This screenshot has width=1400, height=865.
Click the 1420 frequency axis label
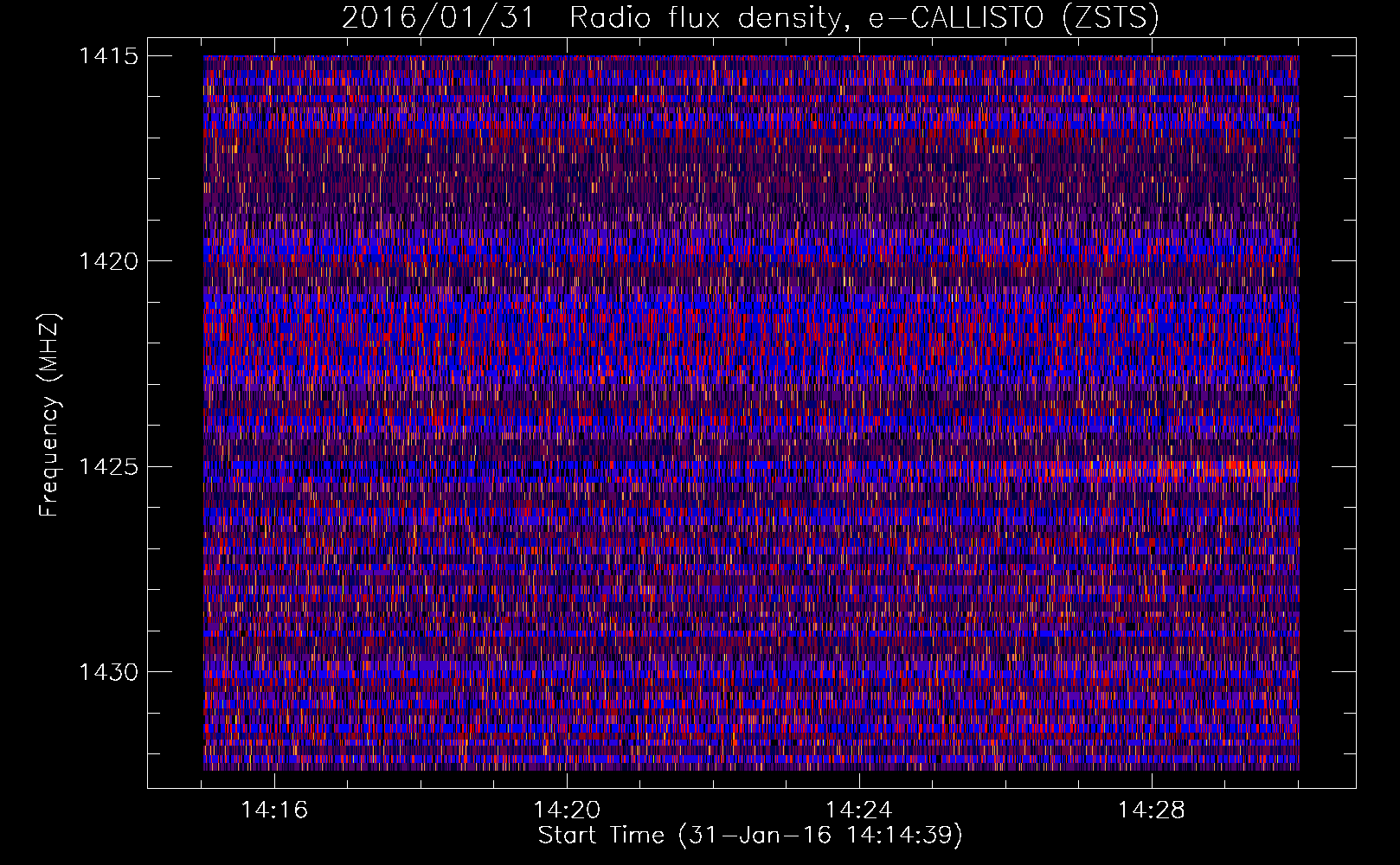coord(109,261)
